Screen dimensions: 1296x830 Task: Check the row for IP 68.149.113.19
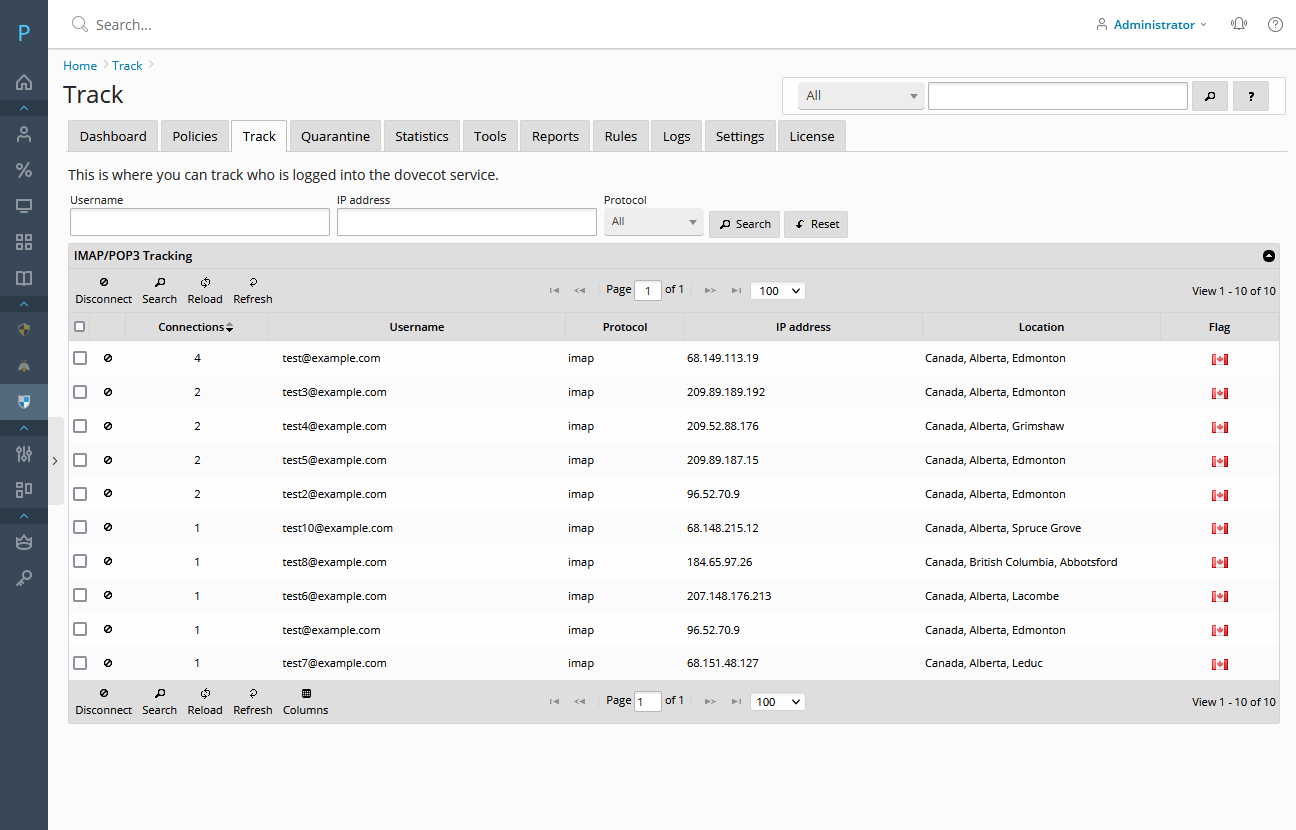(80, 358)
